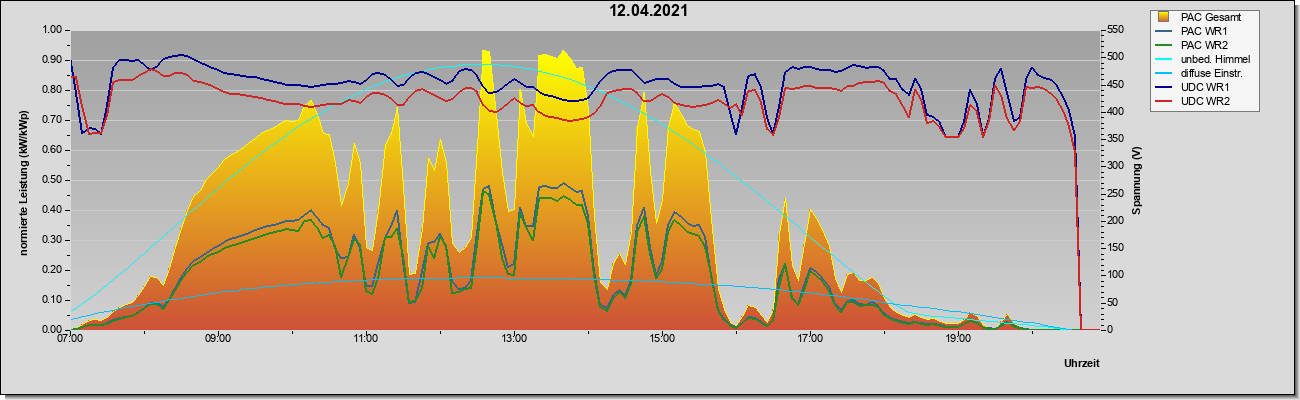1300x400 pixels.
Task: Click the 09:00 time axis label
Action: click(x=218, y=338)
